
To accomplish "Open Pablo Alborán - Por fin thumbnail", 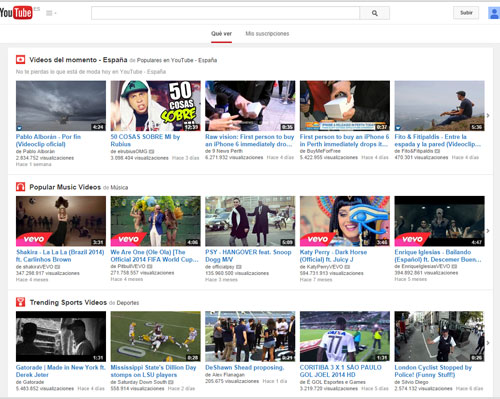I will (x=61, y=106).
